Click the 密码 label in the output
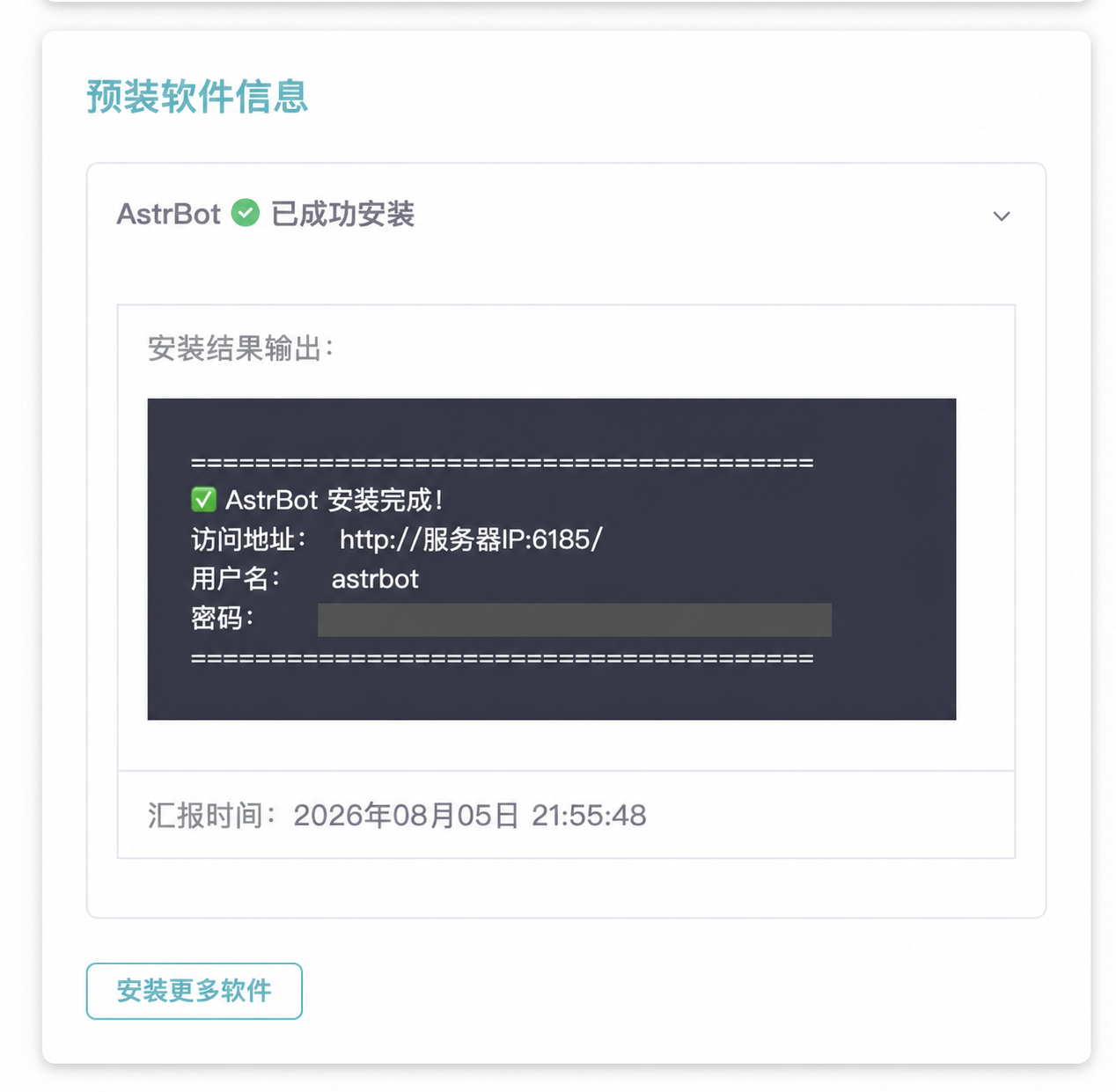The height and width of the screenshot is (1092, 1116). [222, 619]
